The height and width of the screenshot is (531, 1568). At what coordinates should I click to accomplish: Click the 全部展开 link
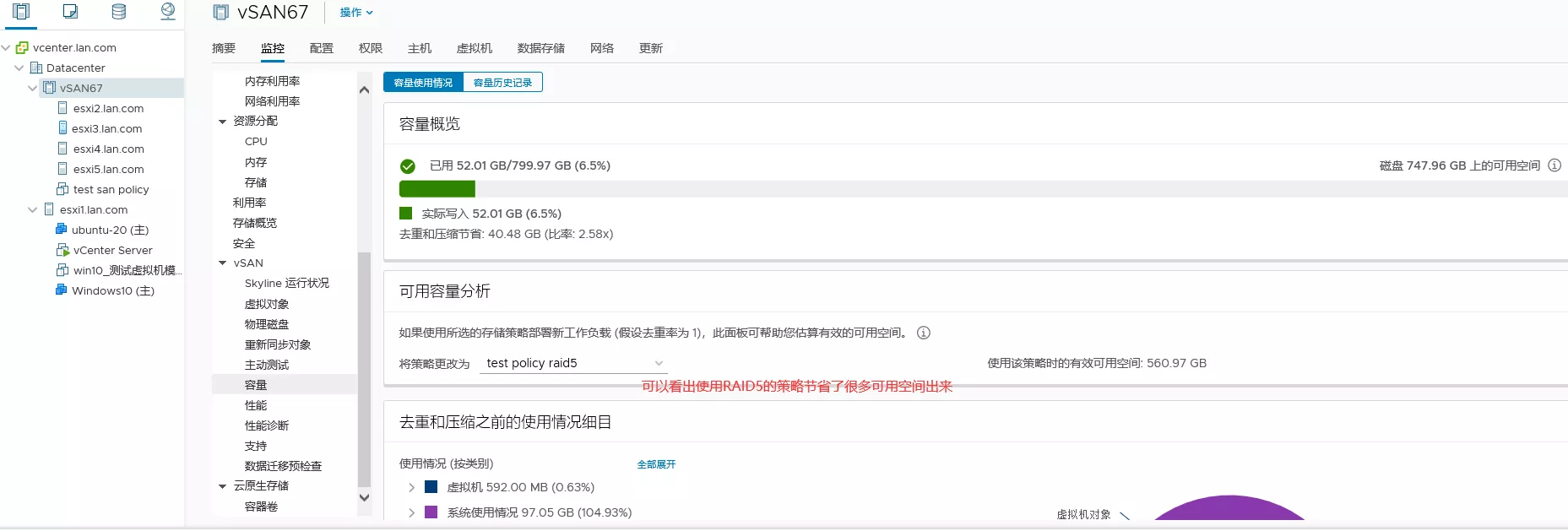coord(656,464)
